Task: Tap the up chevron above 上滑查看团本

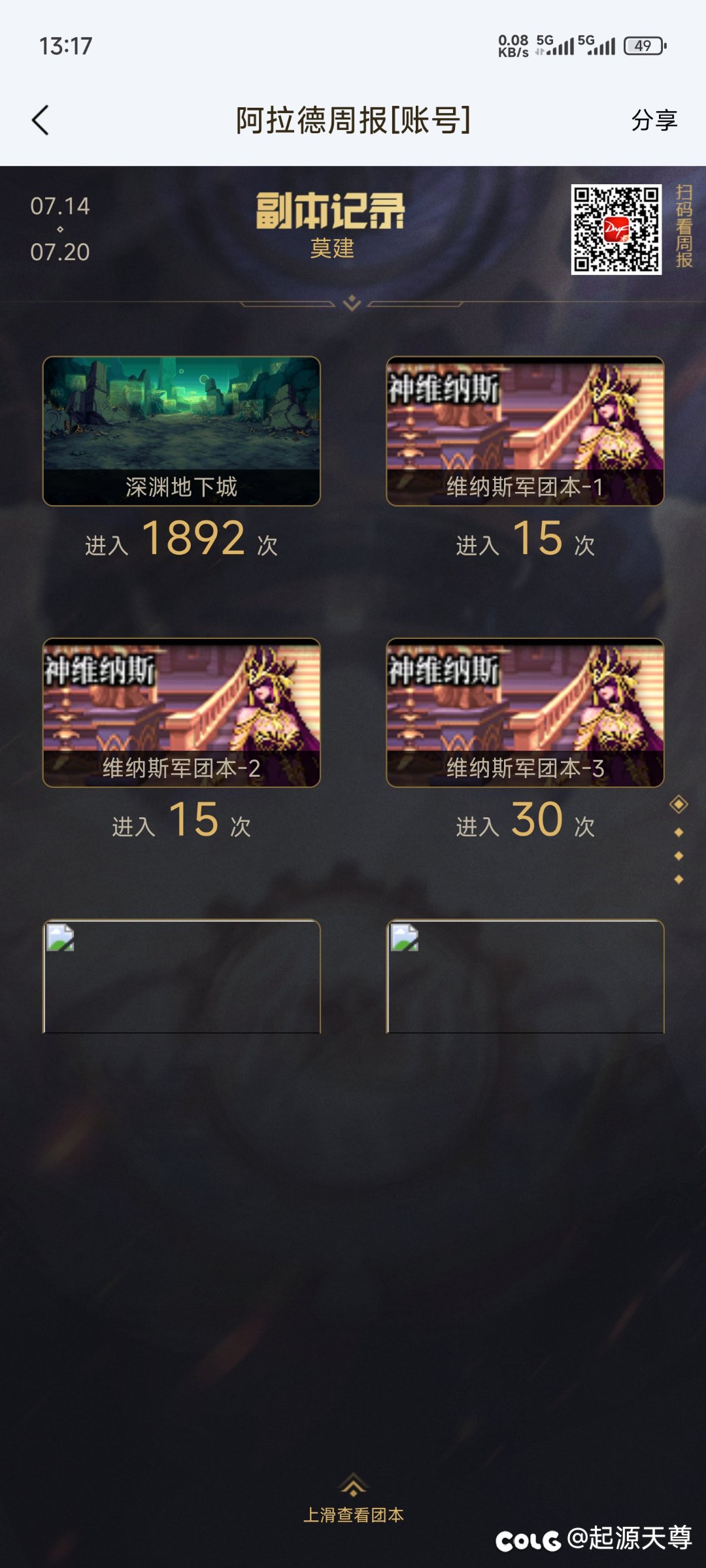Action: (x=353, y=1484)
